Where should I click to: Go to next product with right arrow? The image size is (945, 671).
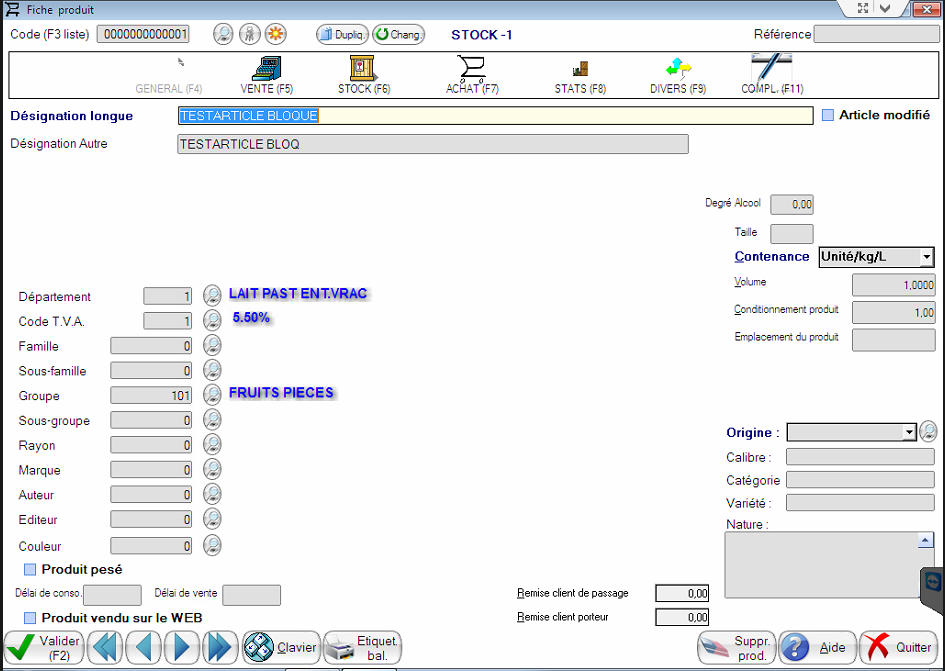183,648
